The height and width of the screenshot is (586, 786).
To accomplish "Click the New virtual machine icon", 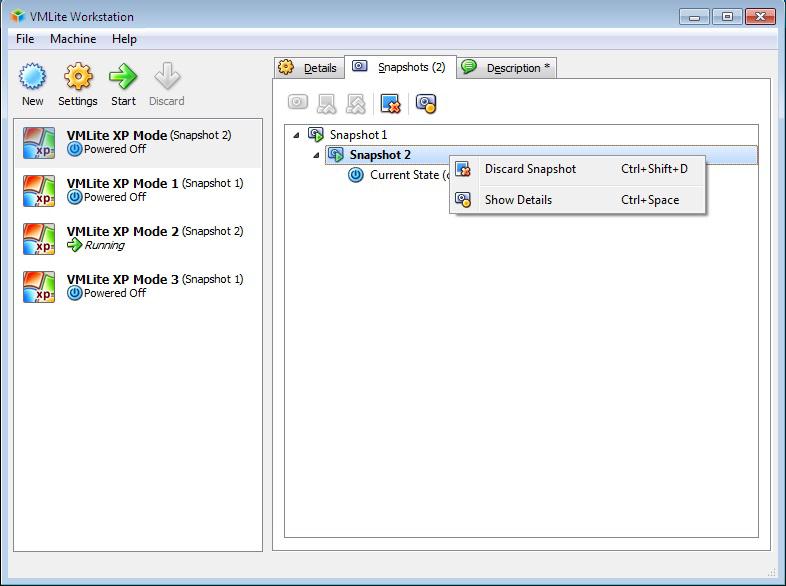I will (33, 77).
